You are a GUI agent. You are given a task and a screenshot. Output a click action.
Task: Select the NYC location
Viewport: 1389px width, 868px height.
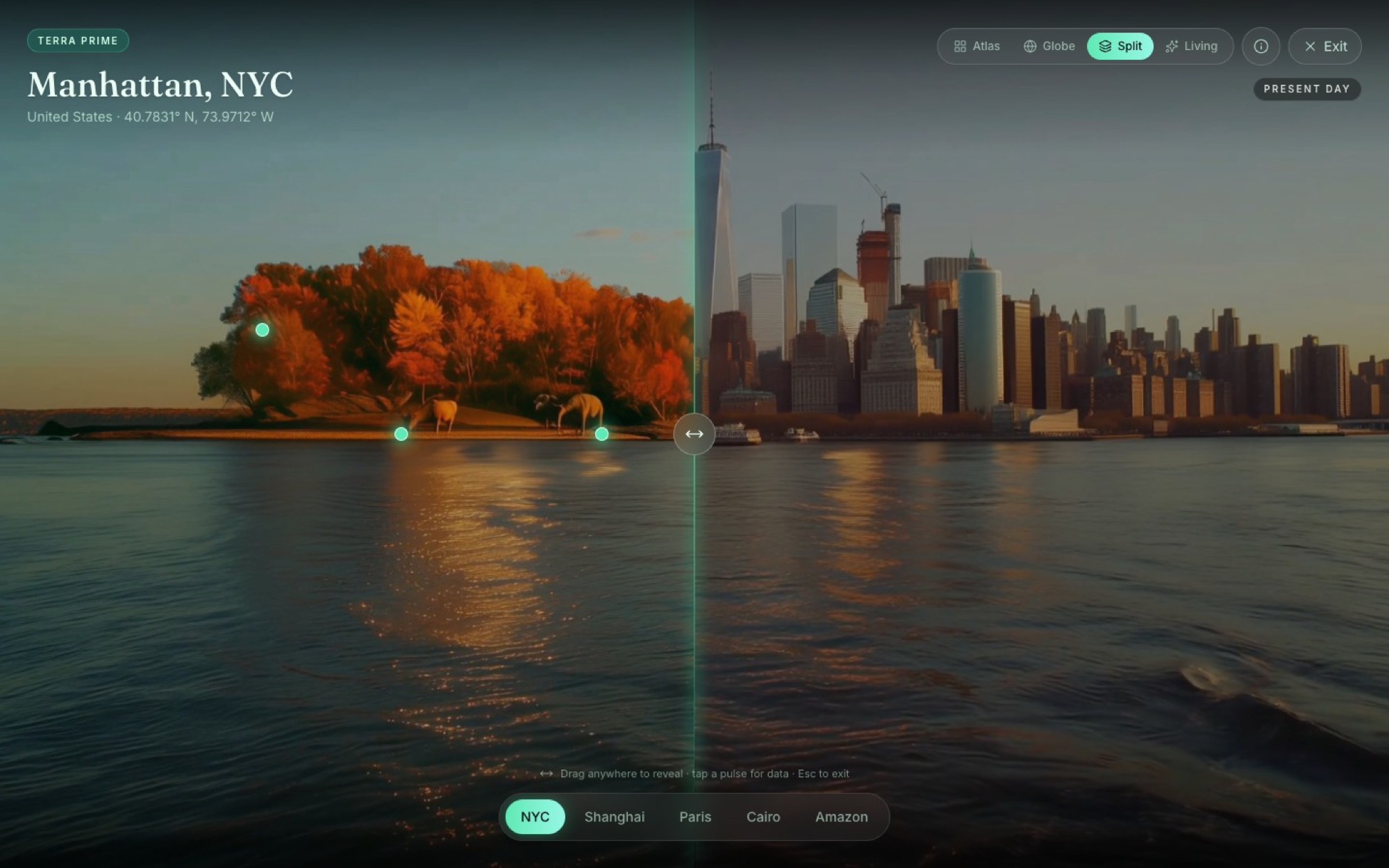pos(535,817)
